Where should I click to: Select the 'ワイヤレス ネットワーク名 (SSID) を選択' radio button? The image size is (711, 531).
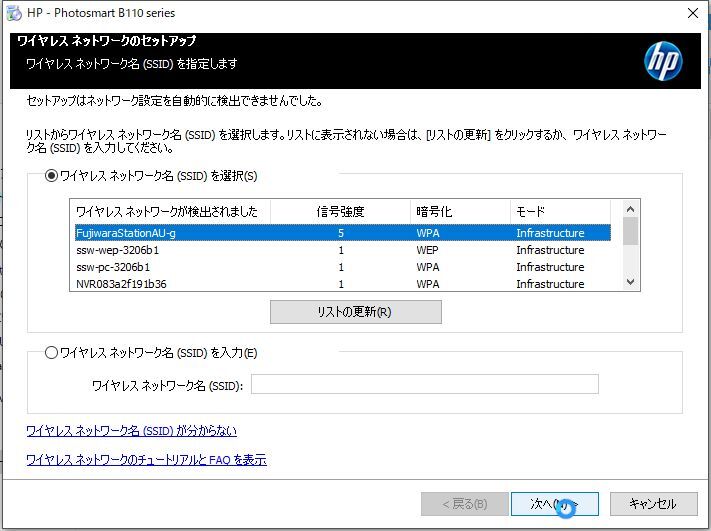point(51,175)
